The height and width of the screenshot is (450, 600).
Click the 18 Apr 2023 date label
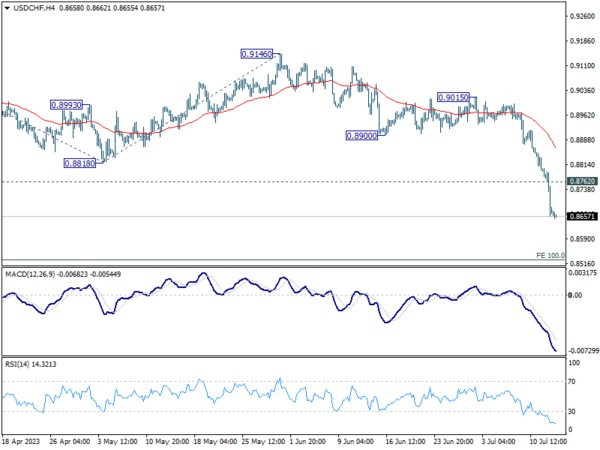(21, 442)
